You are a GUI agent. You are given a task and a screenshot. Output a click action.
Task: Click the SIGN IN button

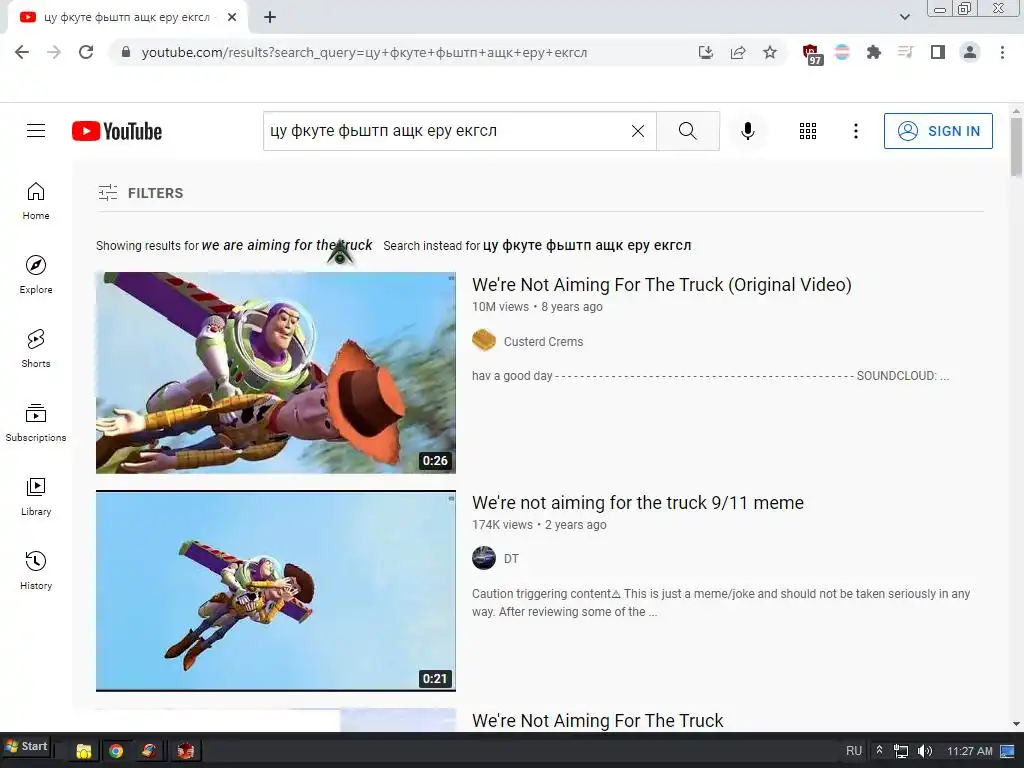point(938,131)
